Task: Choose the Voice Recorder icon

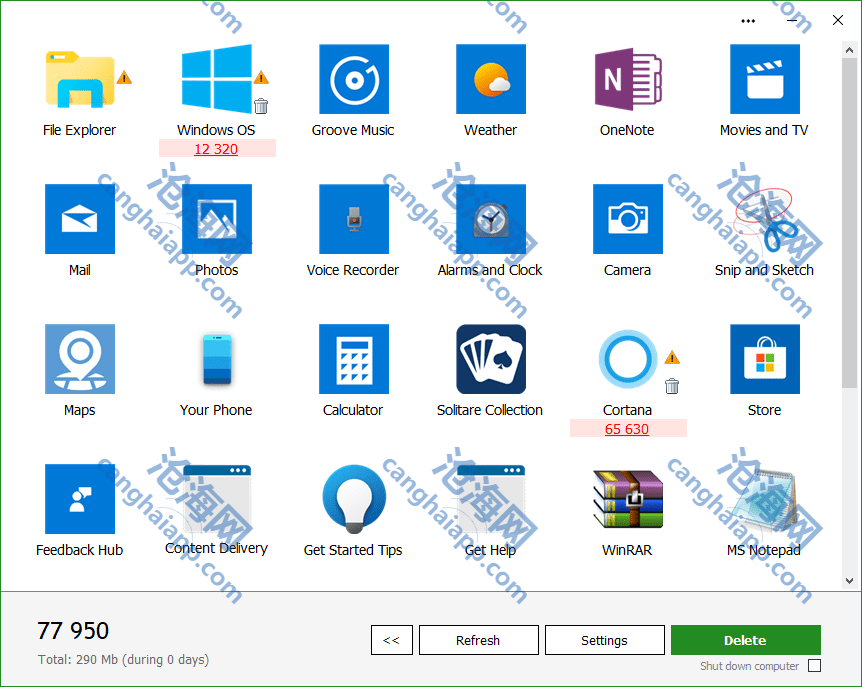Action: point(353,219)
